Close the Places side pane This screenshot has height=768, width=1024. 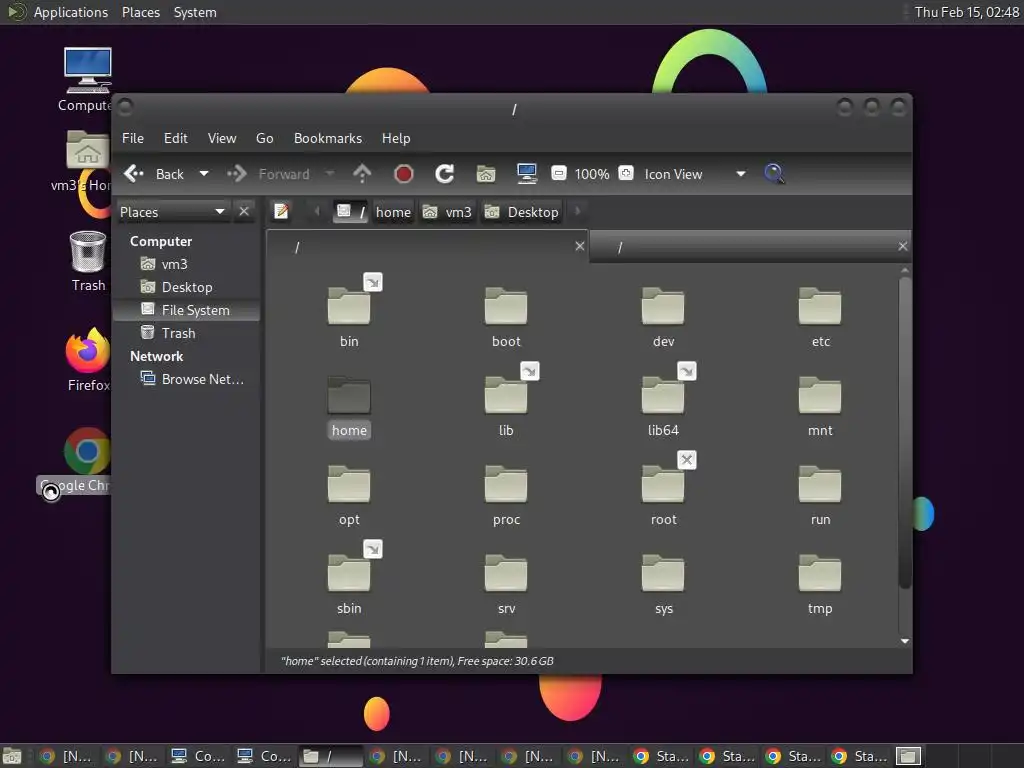244,212
